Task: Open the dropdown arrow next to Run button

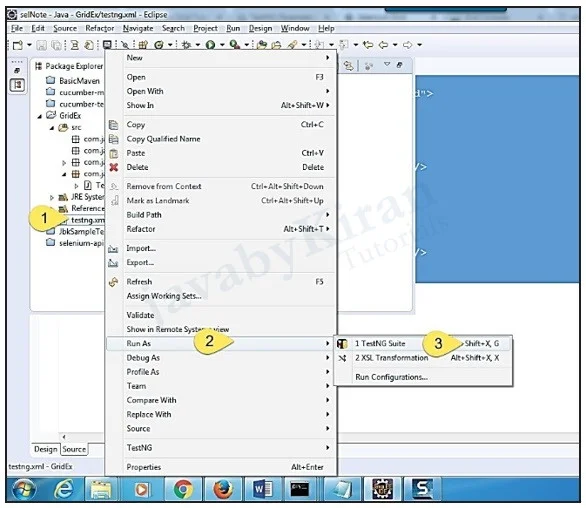Action: click(x=222, y=45)
